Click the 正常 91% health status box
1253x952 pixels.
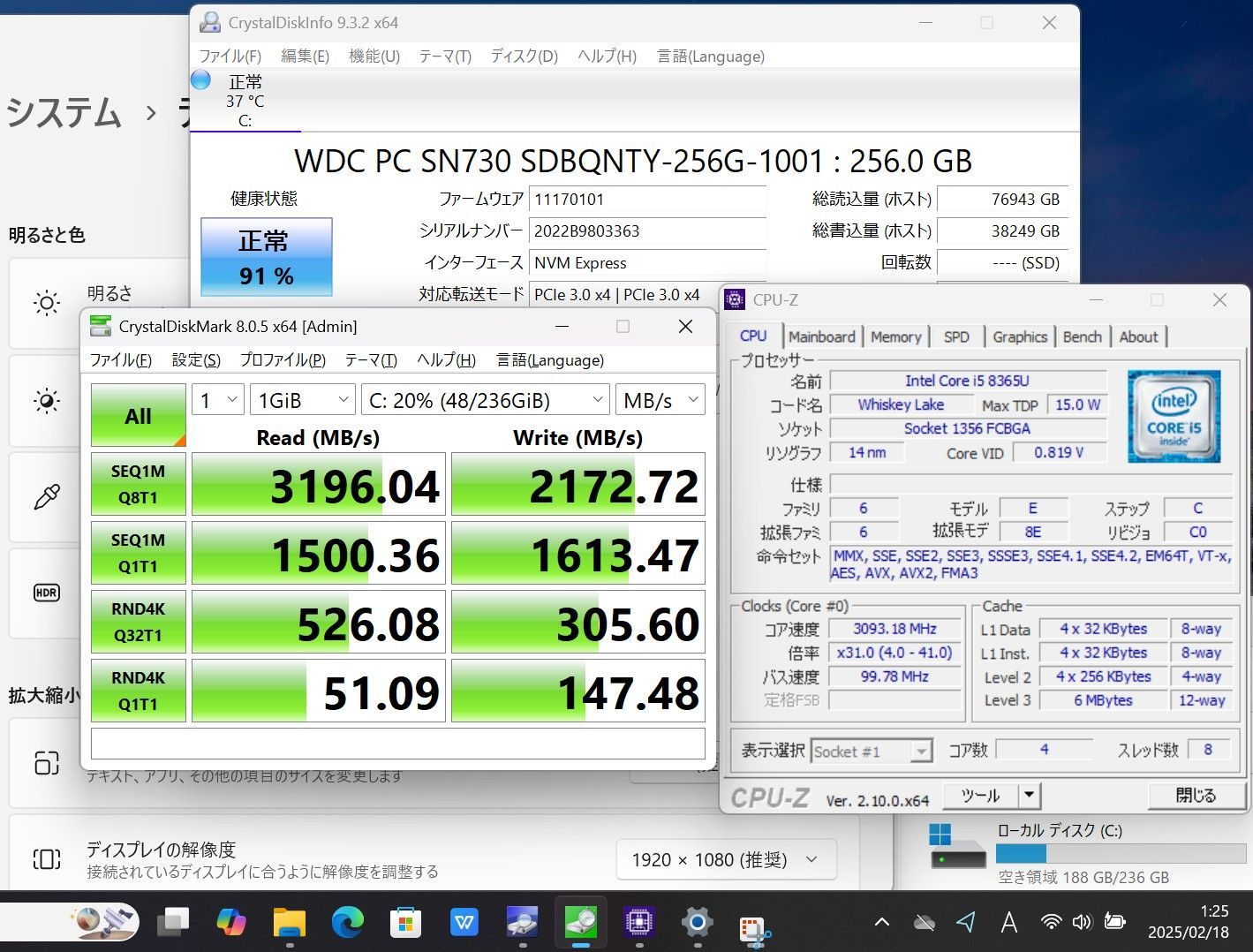[267, 257]
